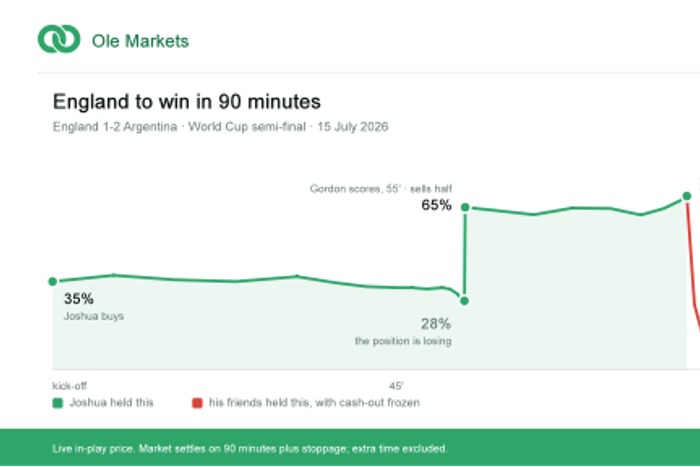Image resolution: width=700 pixels, height=467 pixels.
Task: Click the 28% price label
Action: pos(436,324)
